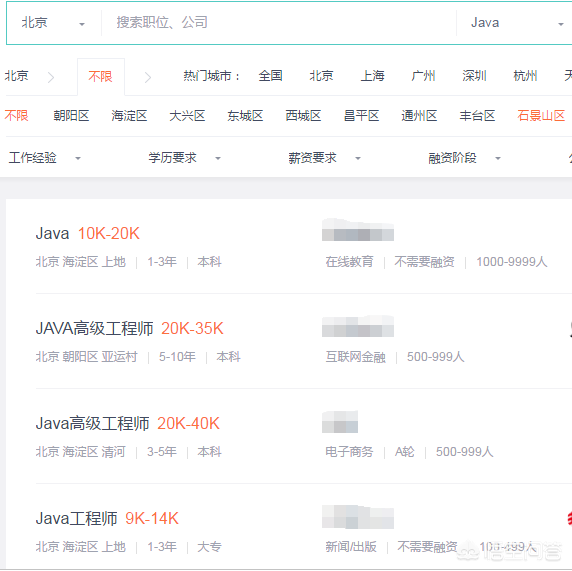This screenshot has width=572, height=571.
Task: Filter by 丰台区 district
Action: [x=477, y=116]
